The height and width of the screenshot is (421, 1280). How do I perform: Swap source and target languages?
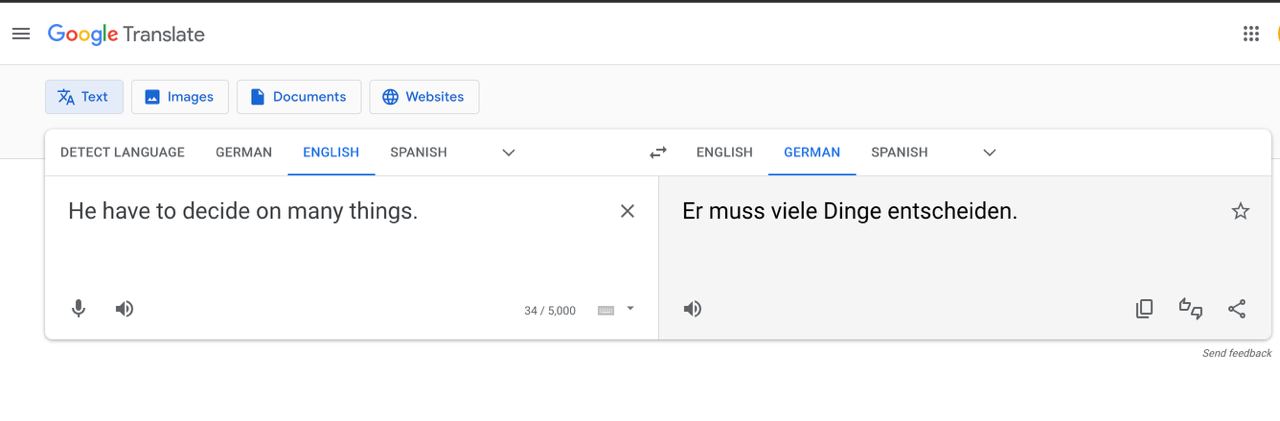pos(658,153)
